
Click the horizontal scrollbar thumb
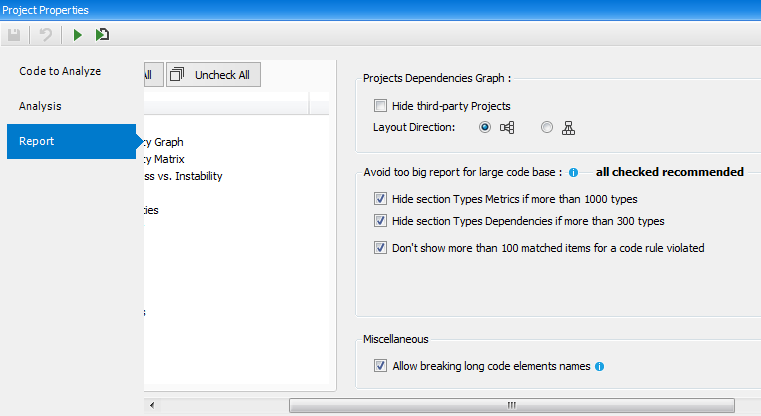pyautogui.click(x=511, y=405)
